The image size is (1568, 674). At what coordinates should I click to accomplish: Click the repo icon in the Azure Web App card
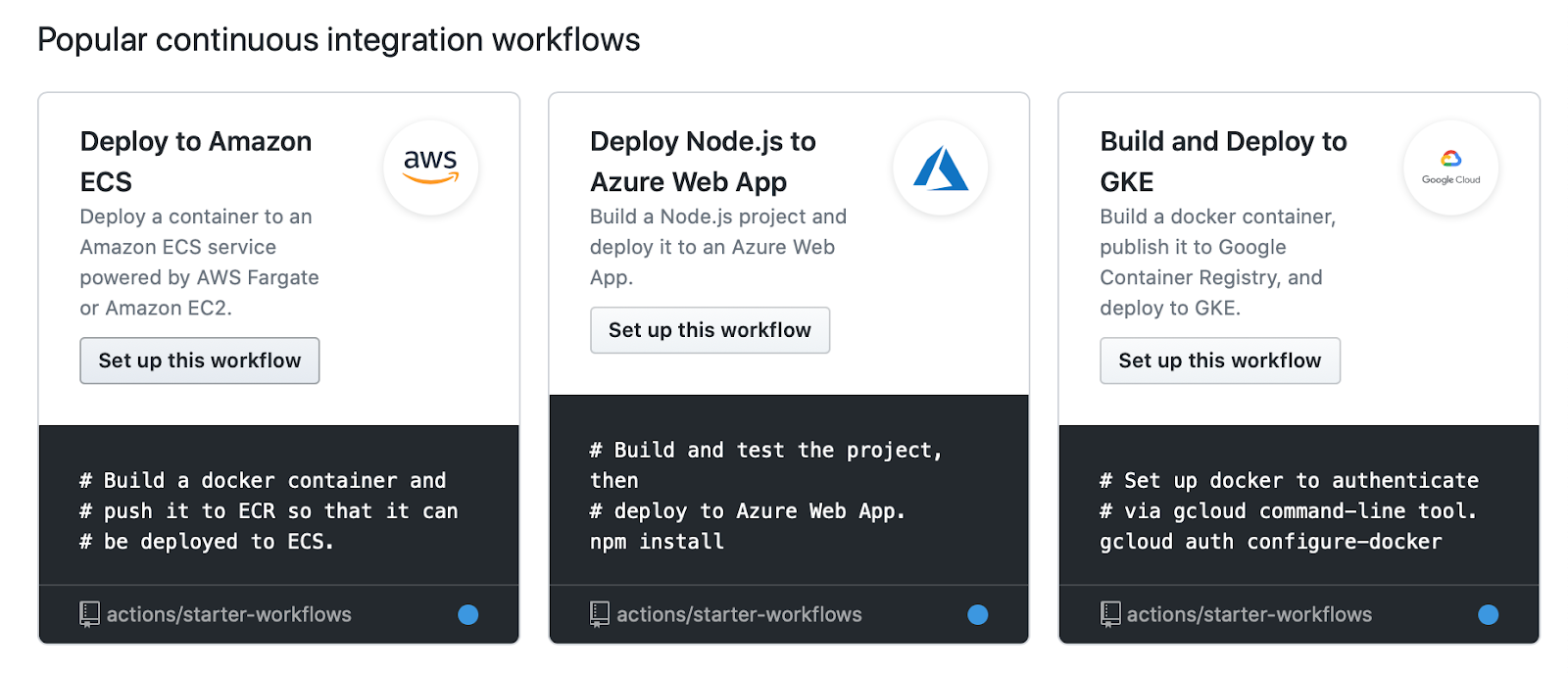coord(600,614)
